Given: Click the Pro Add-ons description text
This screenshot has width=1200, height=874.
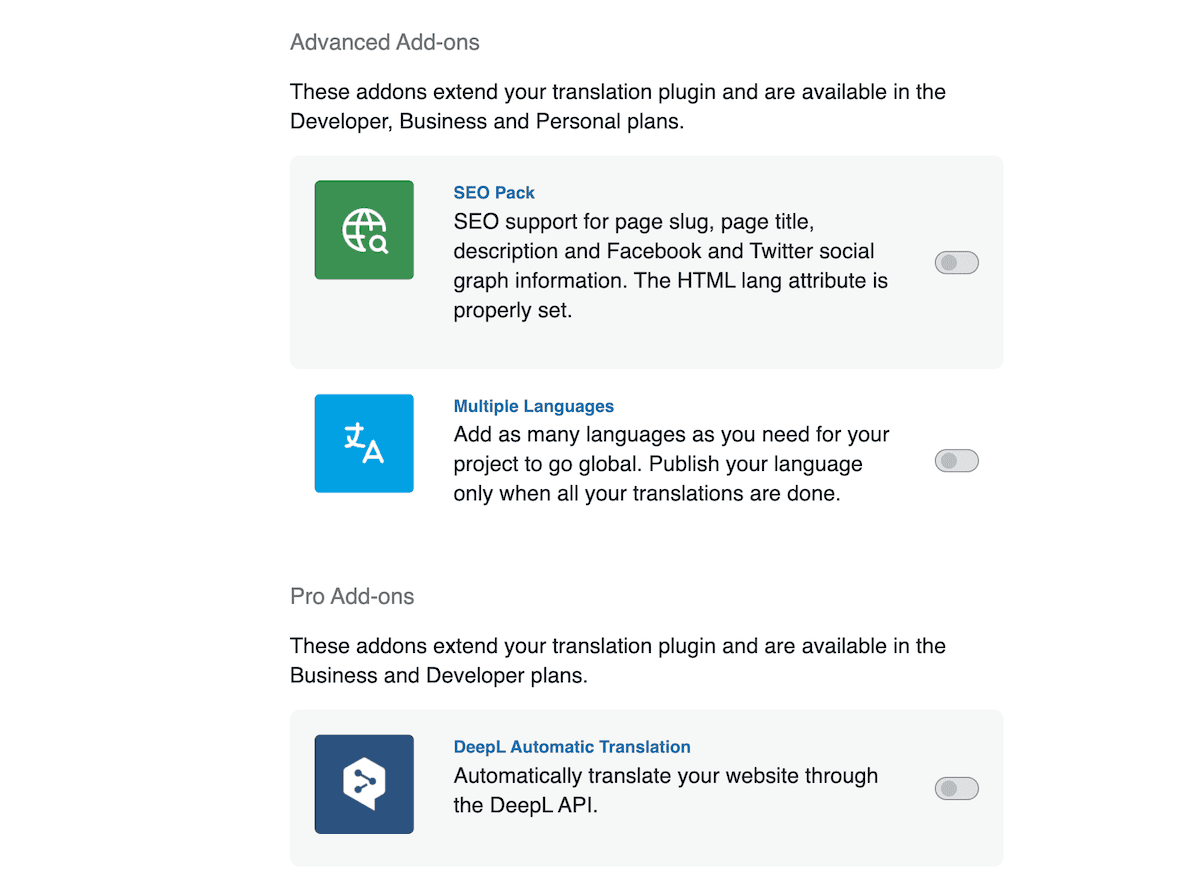Looking at the screenshot, I should click(x=617, y=660).
